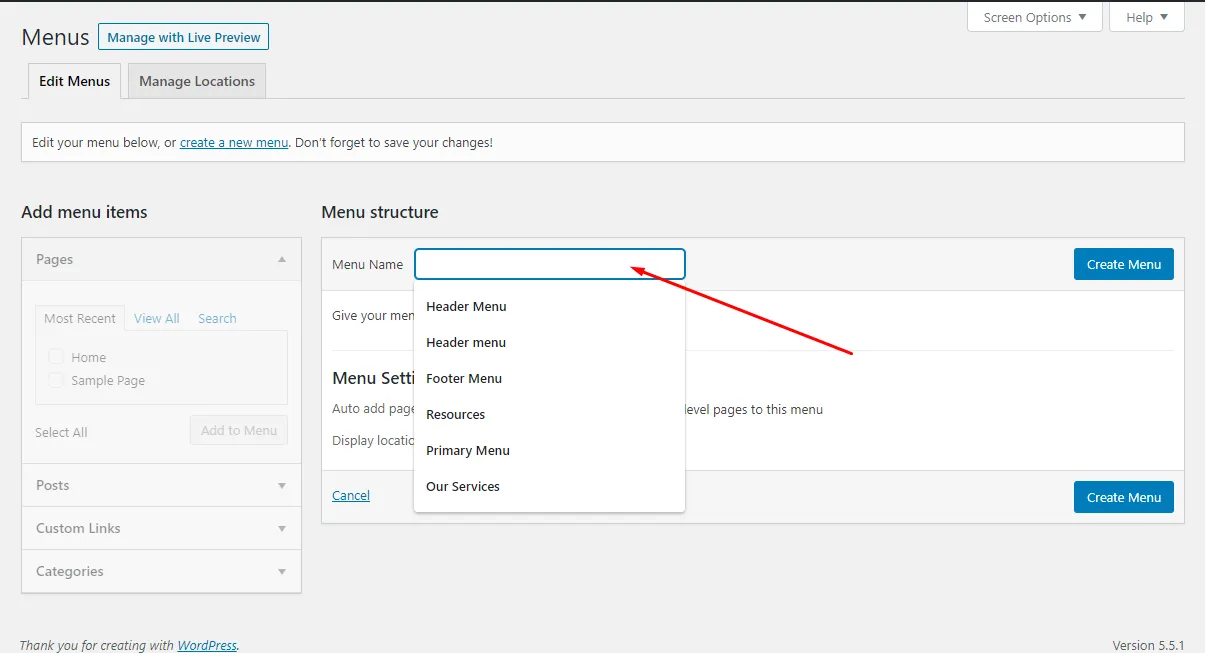Choose Footer Menu from the suggestions
Viewport: 1205px width, 653px height.
click(x=464, y=378)
